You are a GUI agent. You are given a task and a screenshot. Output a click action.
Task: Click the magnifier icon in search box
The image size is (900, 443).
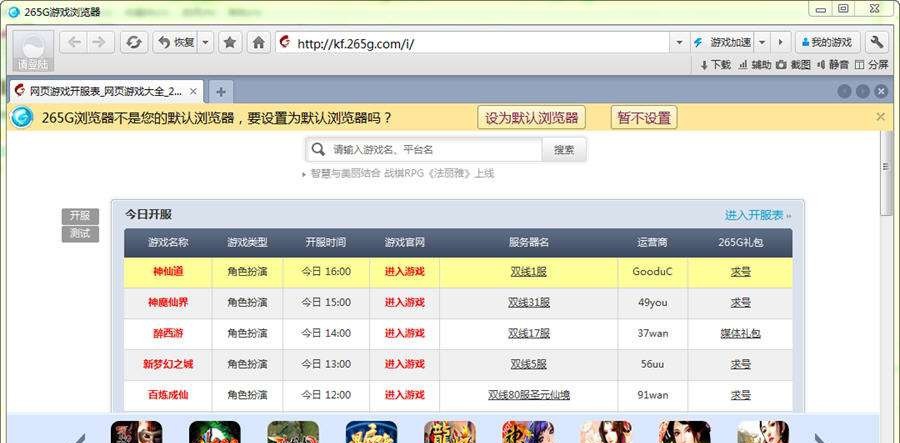[x=317, y=150]
